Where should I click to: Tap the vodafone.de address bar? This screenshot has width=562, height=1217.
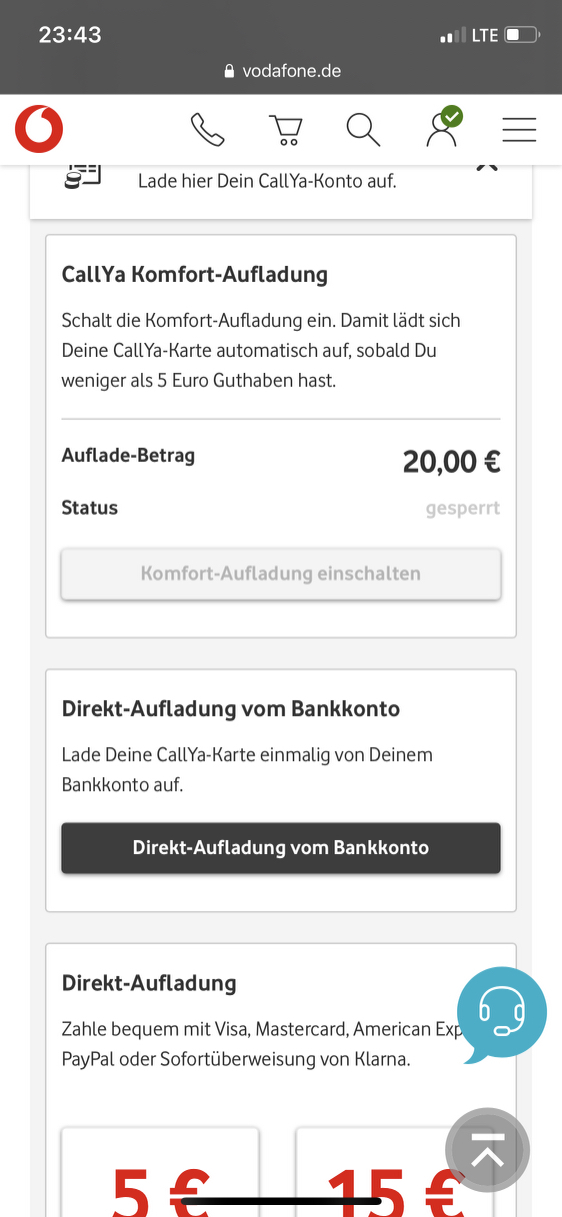point(281,71)
